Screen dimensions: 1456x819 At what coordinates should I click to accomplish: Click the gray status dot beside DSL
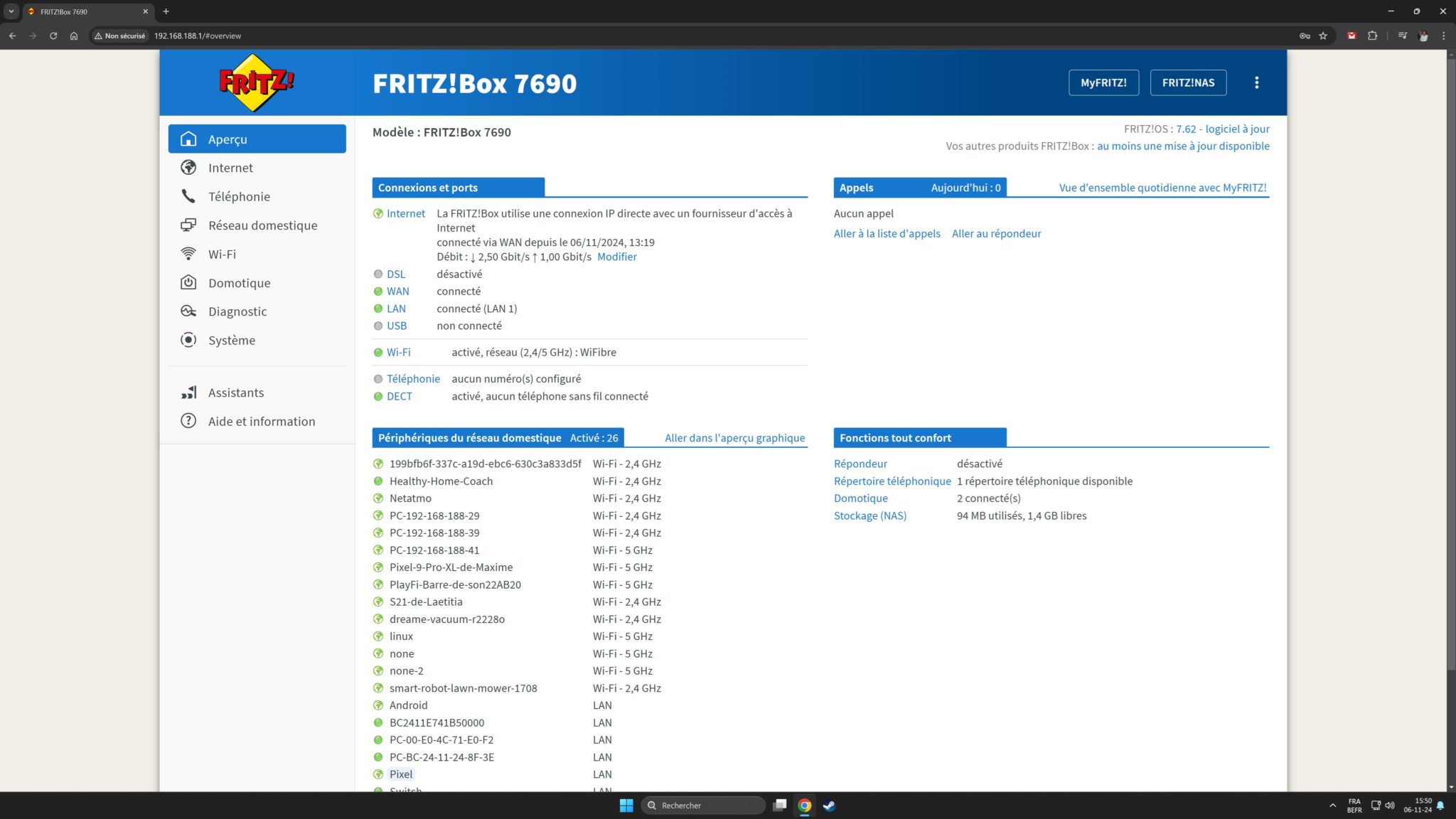click(x=378, y=274)
